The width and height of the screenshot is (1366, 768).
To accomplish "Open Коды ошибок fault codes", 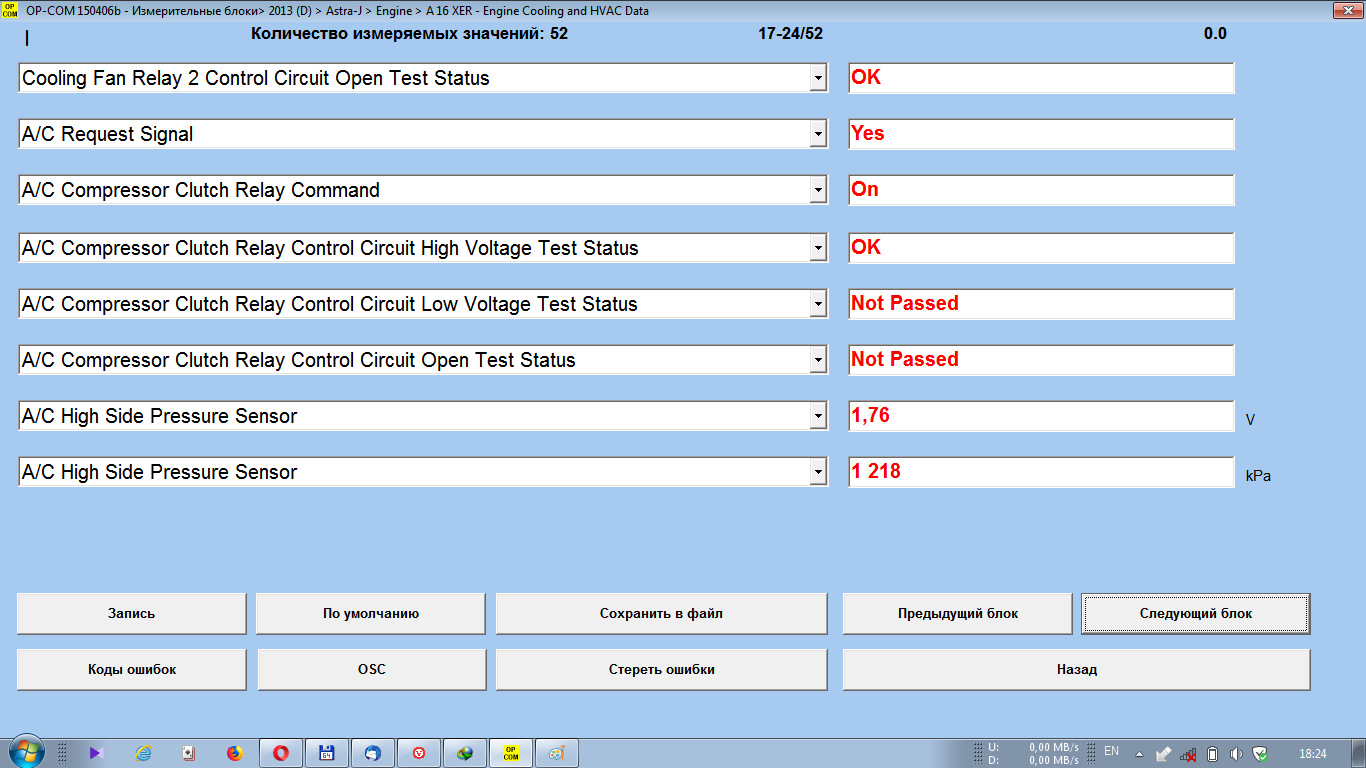I will coord(132,670).
